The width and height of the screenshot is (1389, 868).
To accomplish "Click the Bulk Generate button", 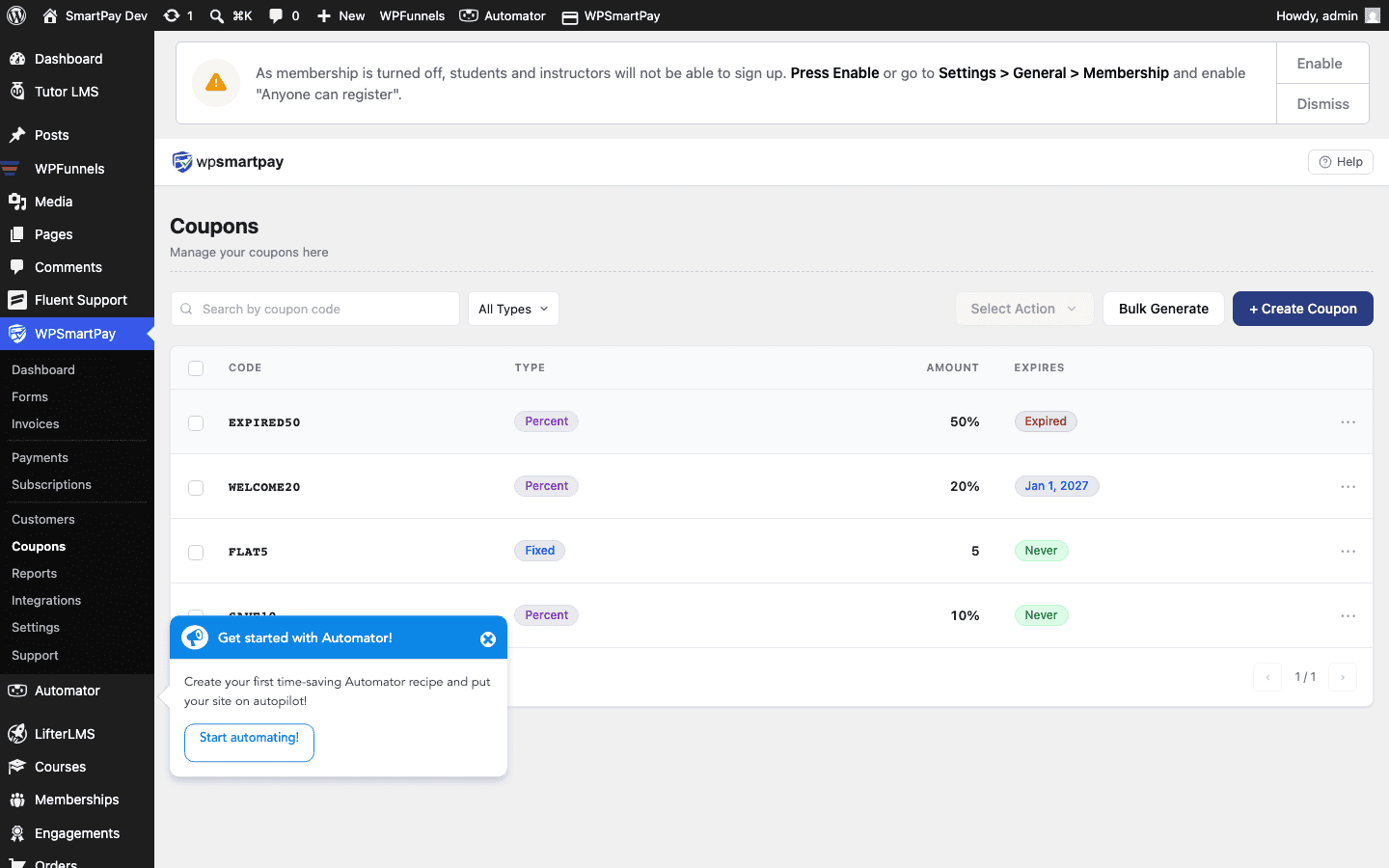I will 1163,309.
